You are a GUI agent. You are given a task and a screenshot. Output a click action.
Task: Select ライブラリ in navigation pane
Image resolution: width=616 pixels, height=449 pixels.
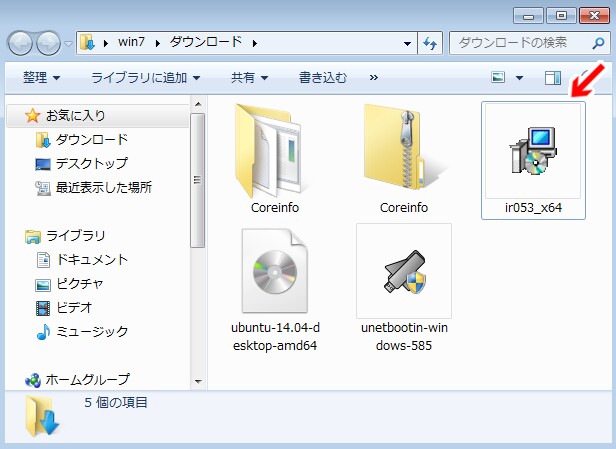tap(75, 236)
